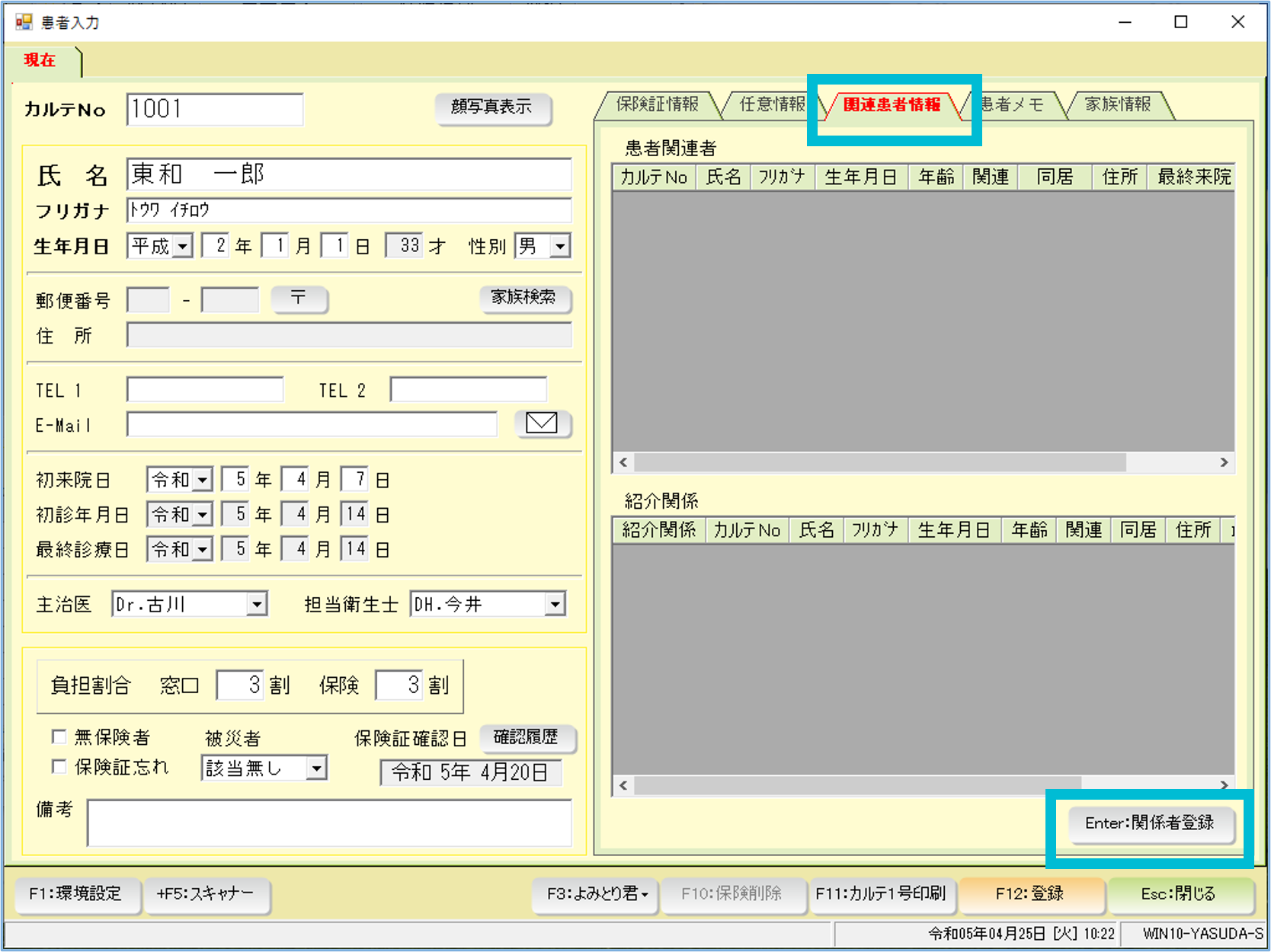Click the 顔写真表示 button
Viewport: 1271px width, 952px height.
coord(491,107)
